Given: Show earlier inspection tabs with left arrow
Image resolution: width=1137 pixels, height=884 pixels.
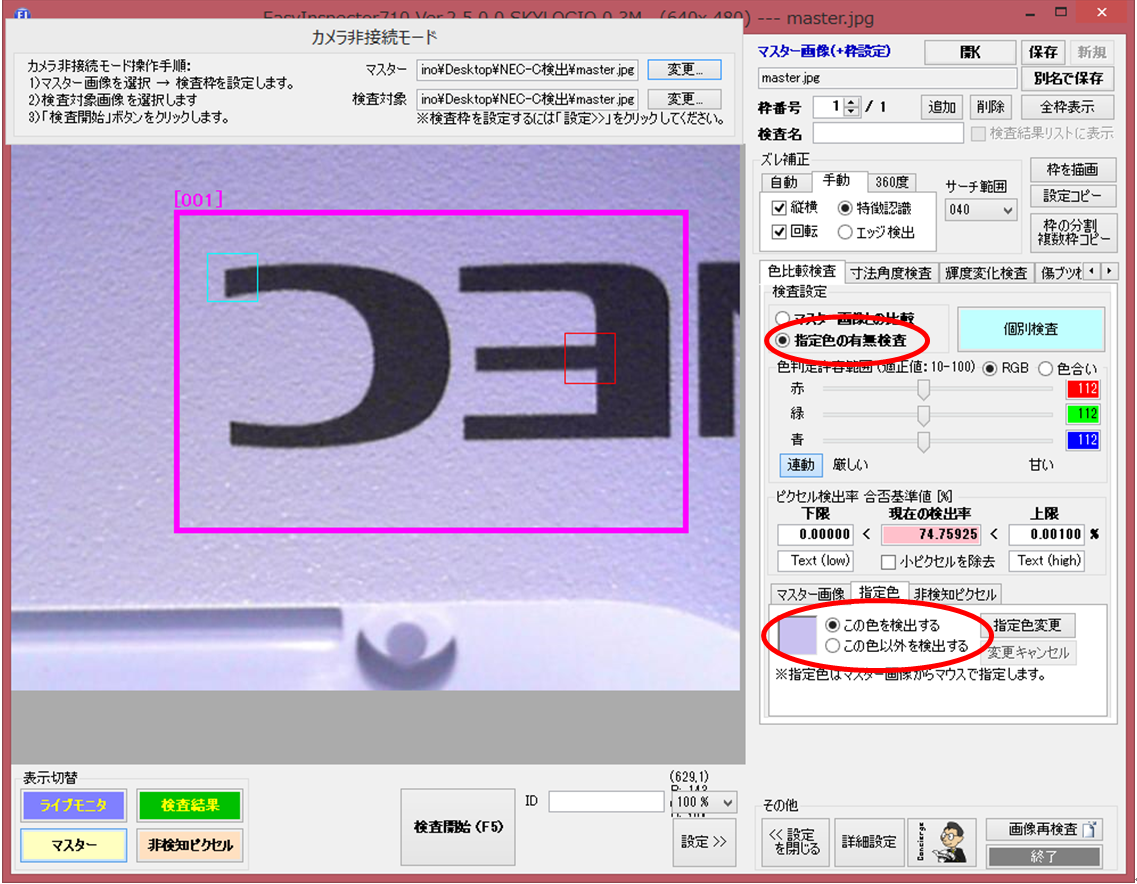Looking at the screenshot, I should (1093, 271).
